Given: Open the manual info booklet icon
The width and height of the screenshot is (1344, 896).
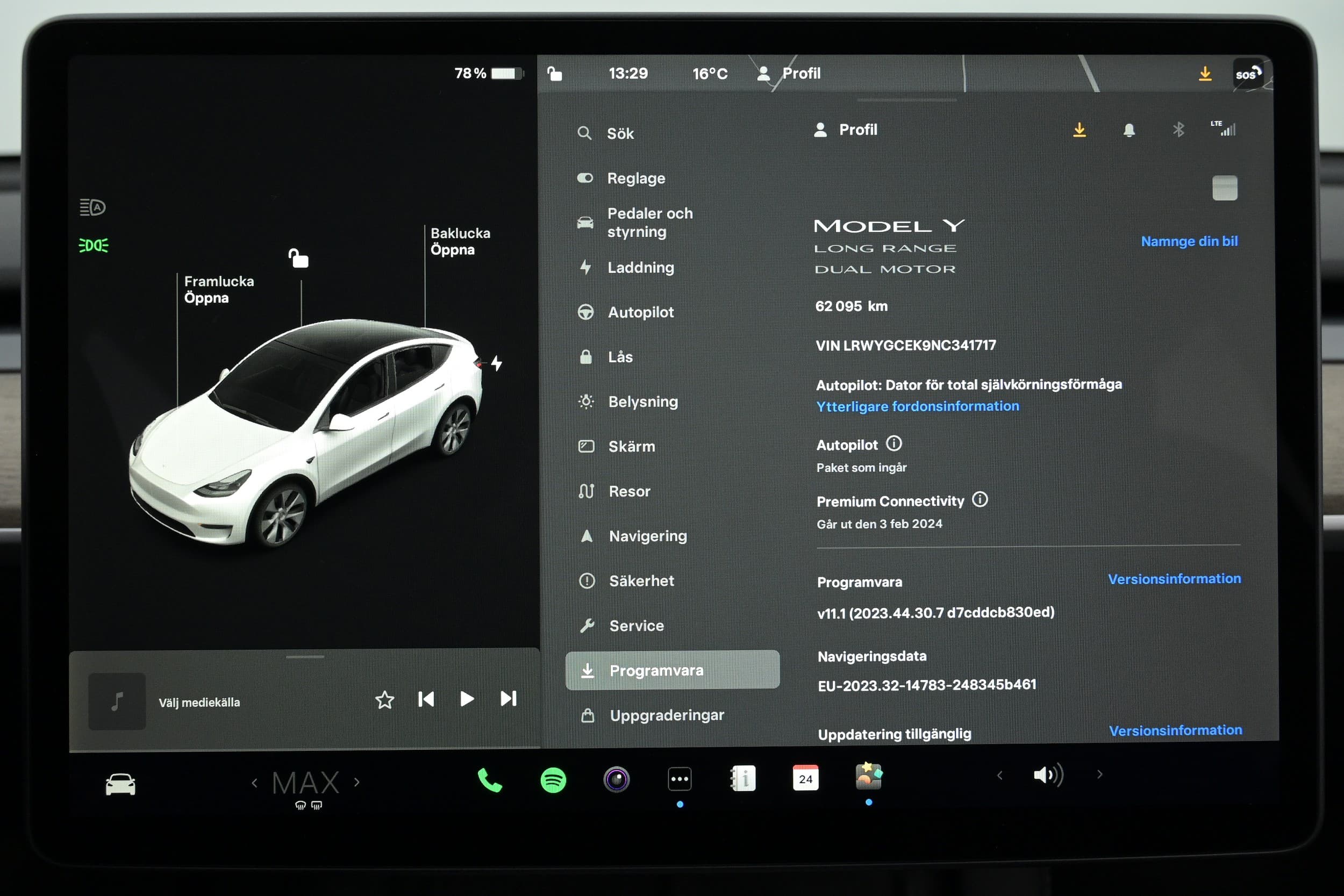Looking at the screenshot, I should click(x=743, y=778).
